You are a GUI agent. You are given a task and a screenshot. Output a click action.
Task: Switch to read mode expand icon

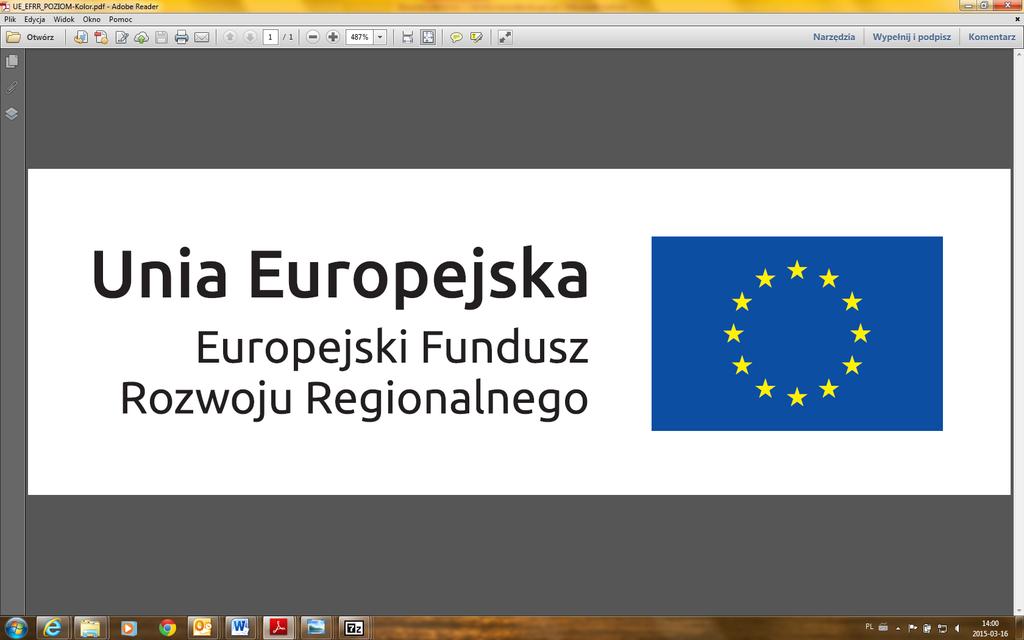click(505, 37)
